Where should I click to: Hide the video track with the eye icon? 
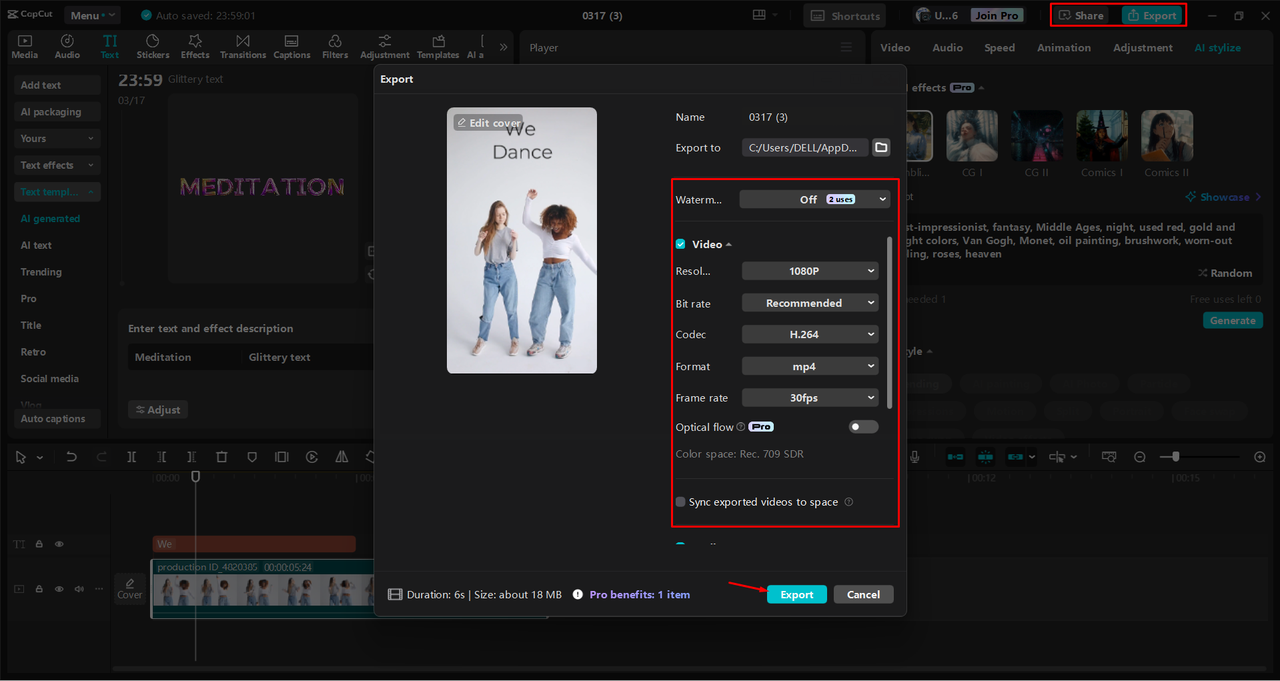pos(58,588)
